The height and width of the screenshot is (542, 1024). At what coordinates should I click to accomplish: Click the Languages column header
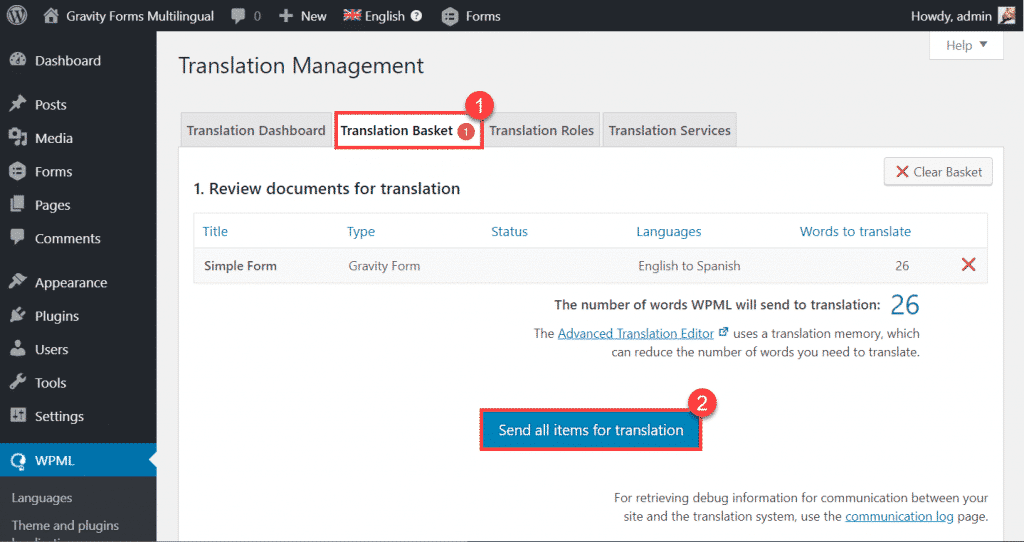coord(669,231)
